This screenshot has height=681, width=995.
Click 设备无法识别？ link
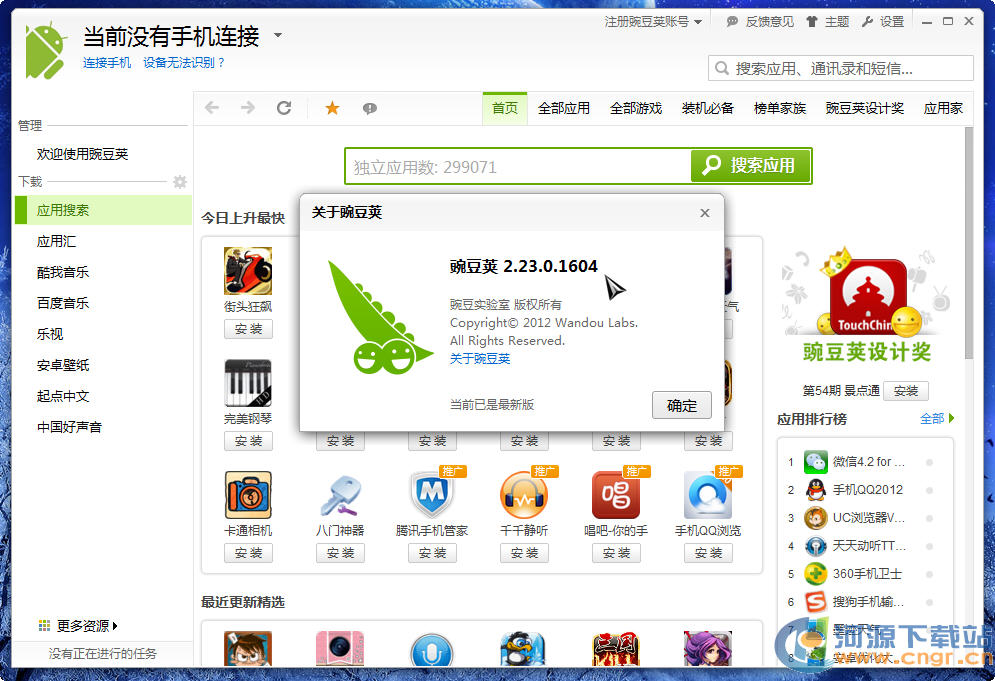(x=184, y=63)
